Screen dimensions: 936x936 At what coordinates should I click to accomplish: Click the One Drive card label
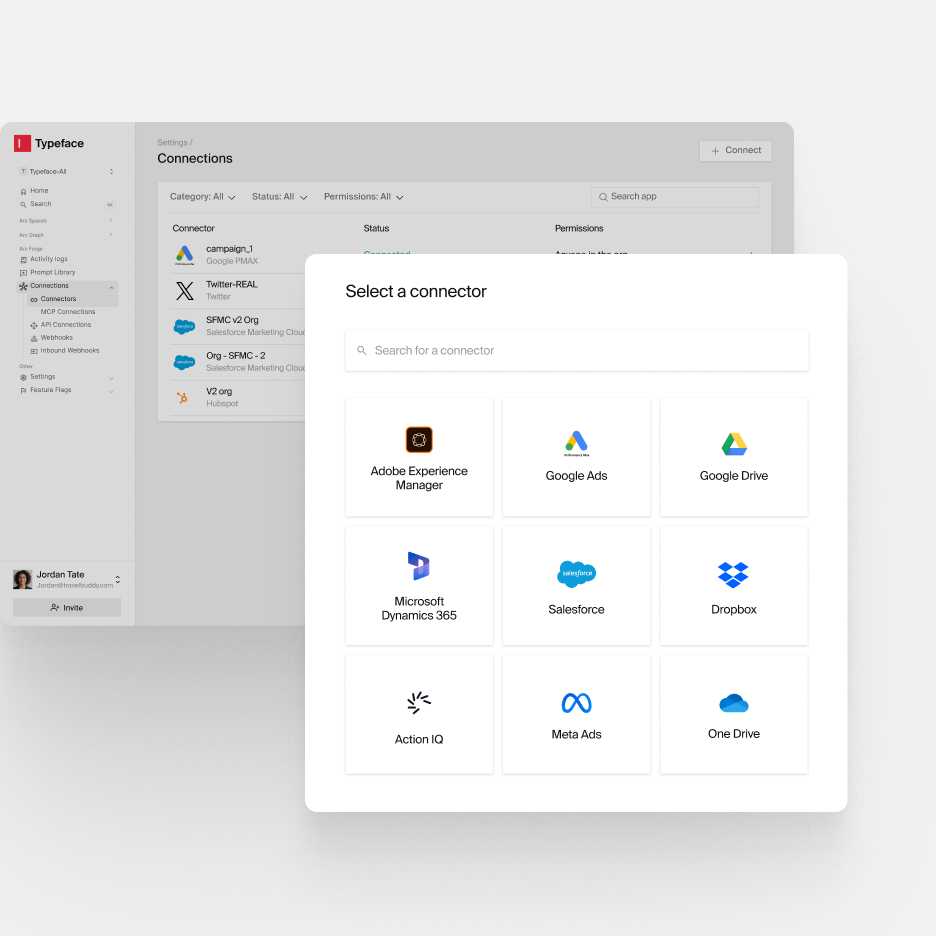(x=734, y=734)
